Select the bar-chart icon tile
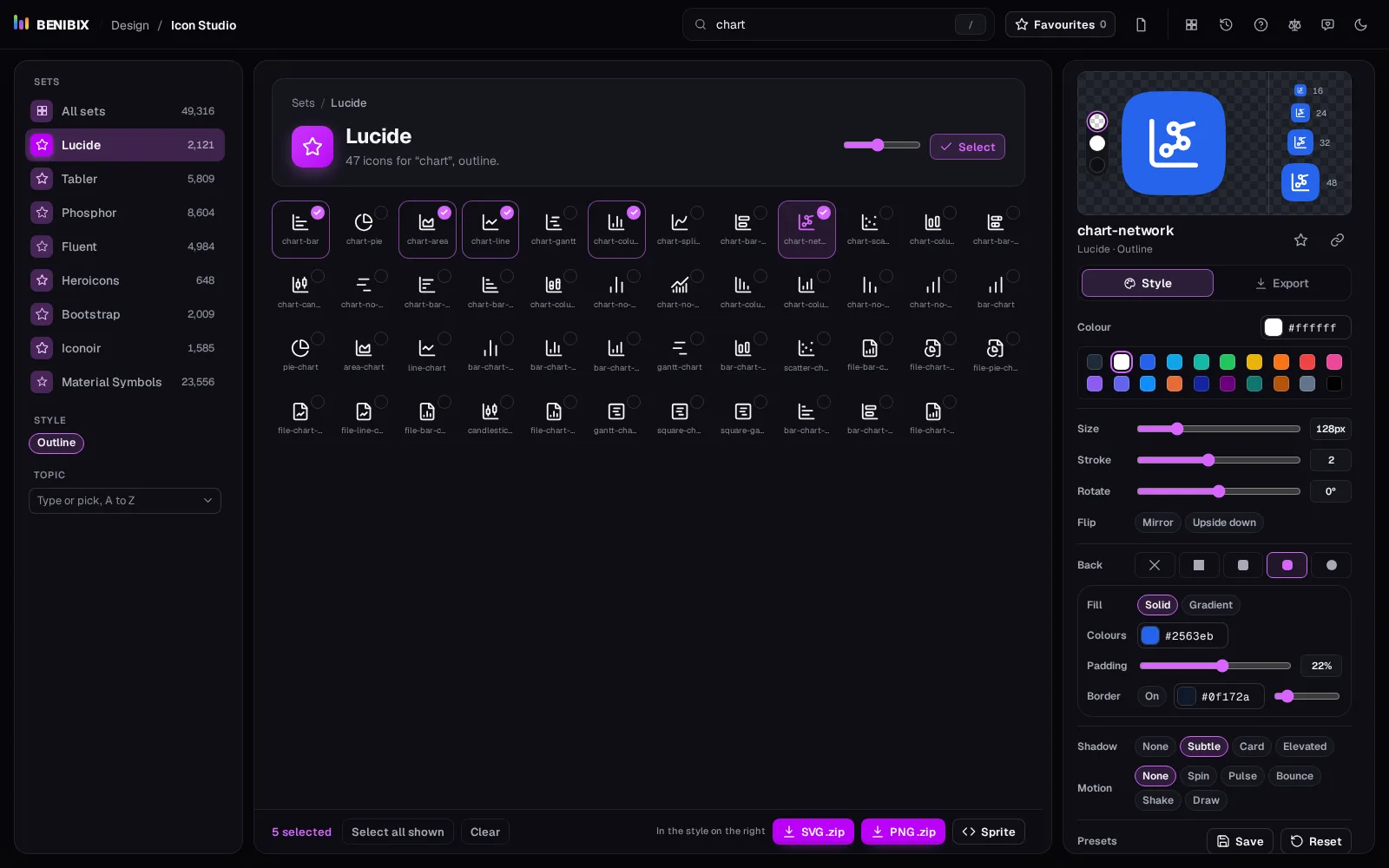Image resolution: width=1389 pixels, height=868 pixels. pos(996,293)
